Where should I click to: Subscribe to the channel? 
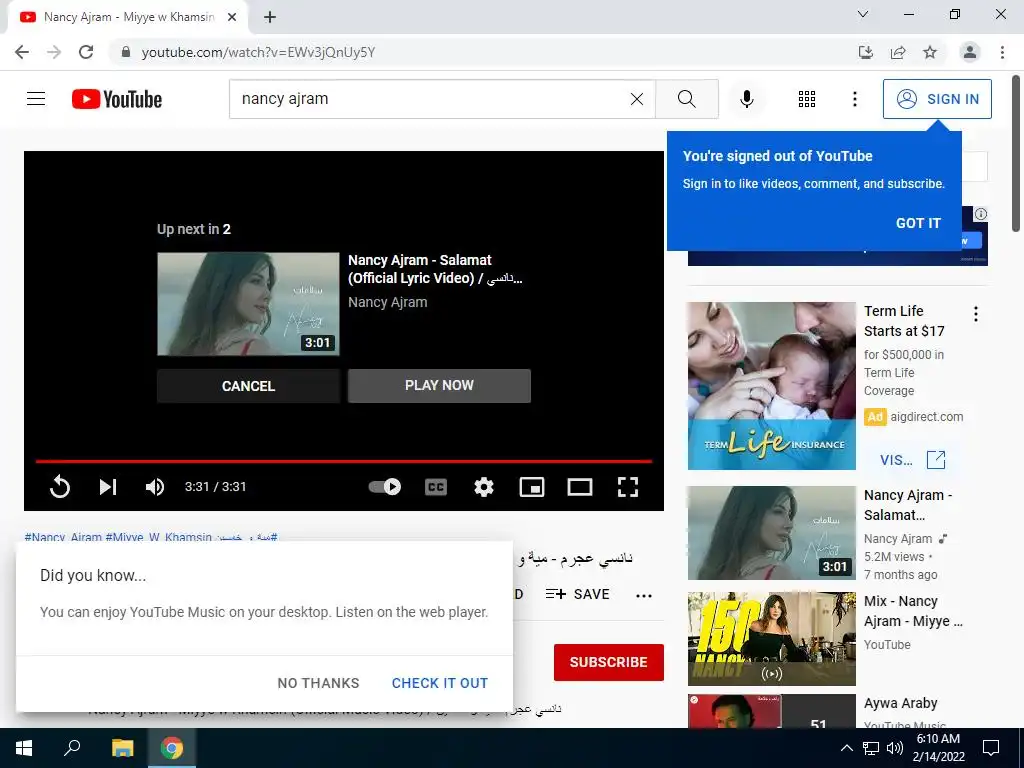tap(609, 662)
